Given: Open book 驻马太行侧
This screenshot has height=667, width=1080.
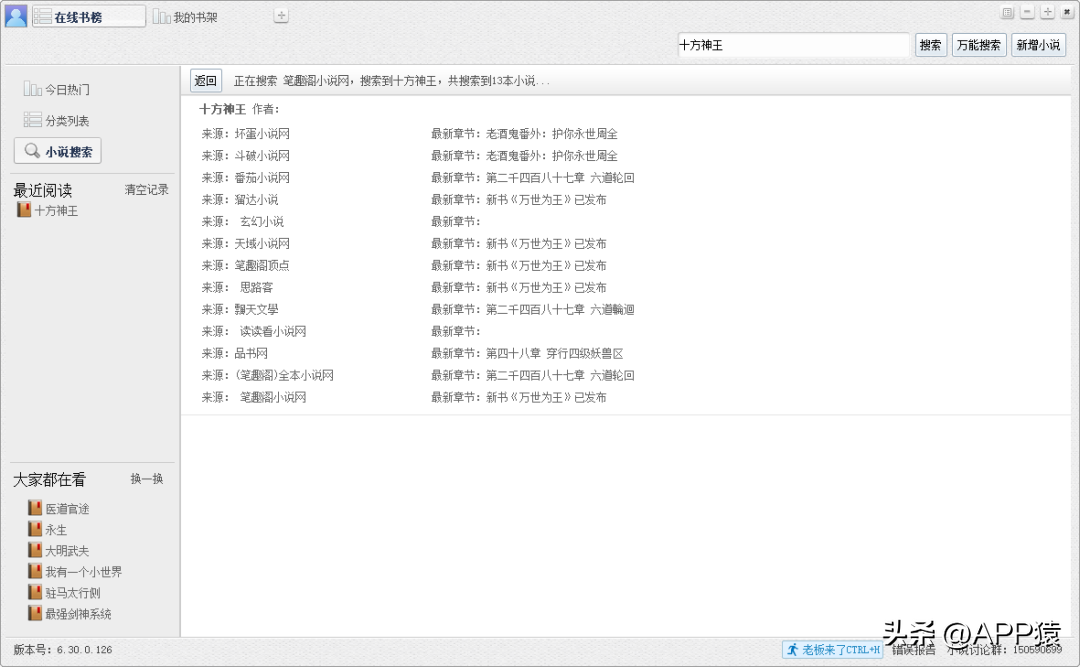Looking at the screenshot, I should pos(73,593).
